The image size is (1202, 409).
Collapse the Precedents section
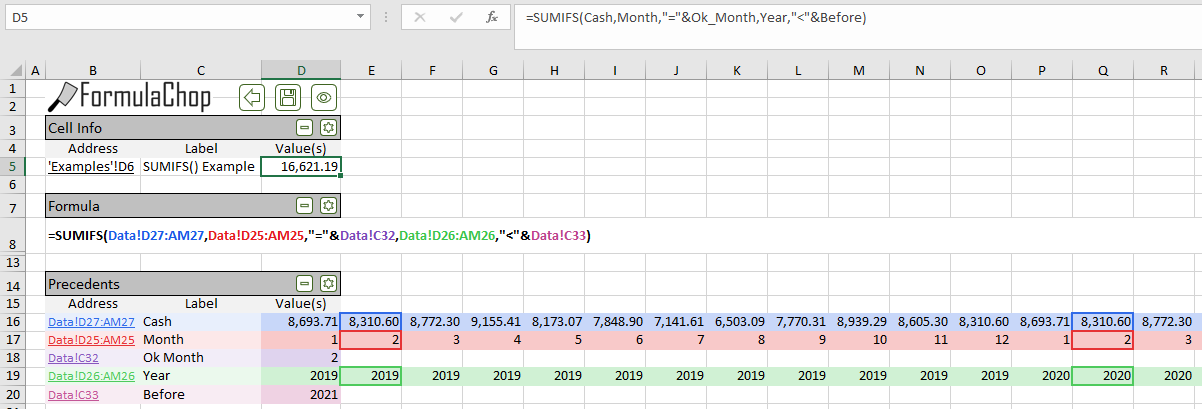[305, 284]
